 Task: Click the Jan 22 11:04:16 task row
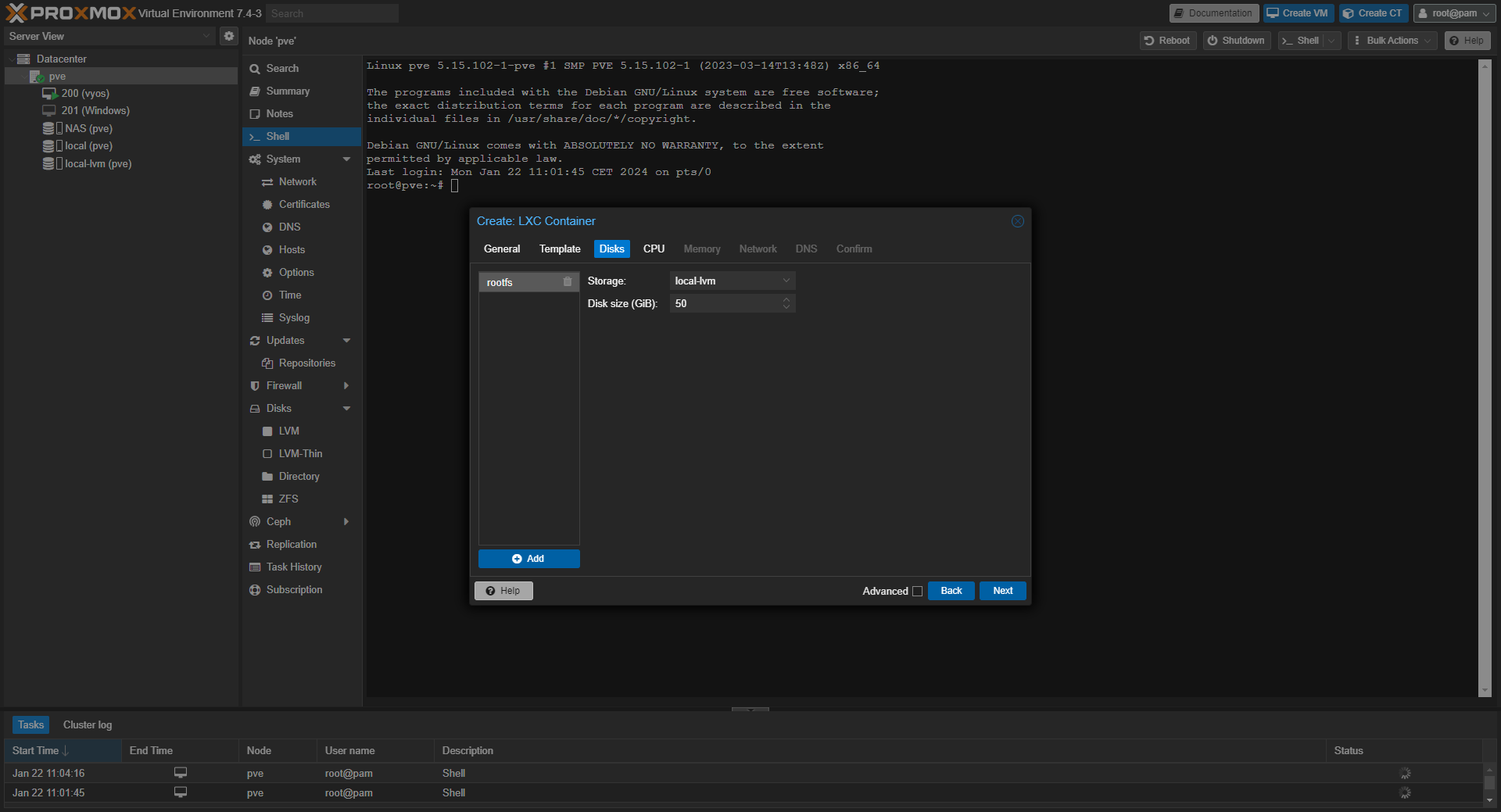(743, 773)
